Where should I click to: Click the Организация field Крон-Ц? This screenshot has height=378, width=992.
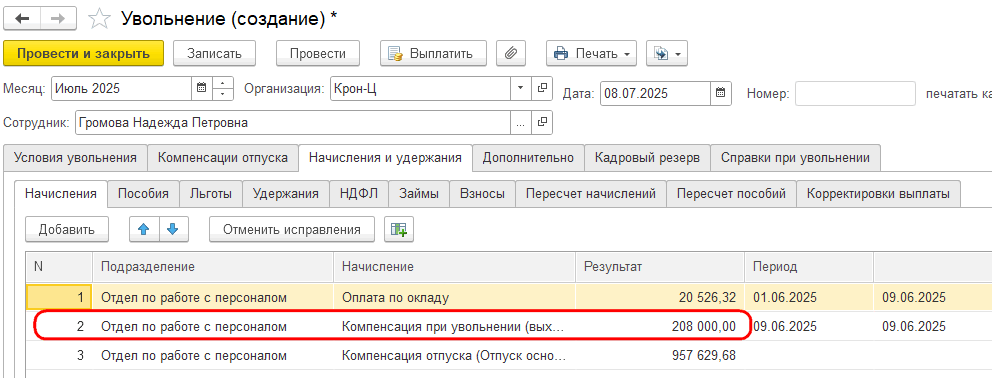(x=421, y=88)
